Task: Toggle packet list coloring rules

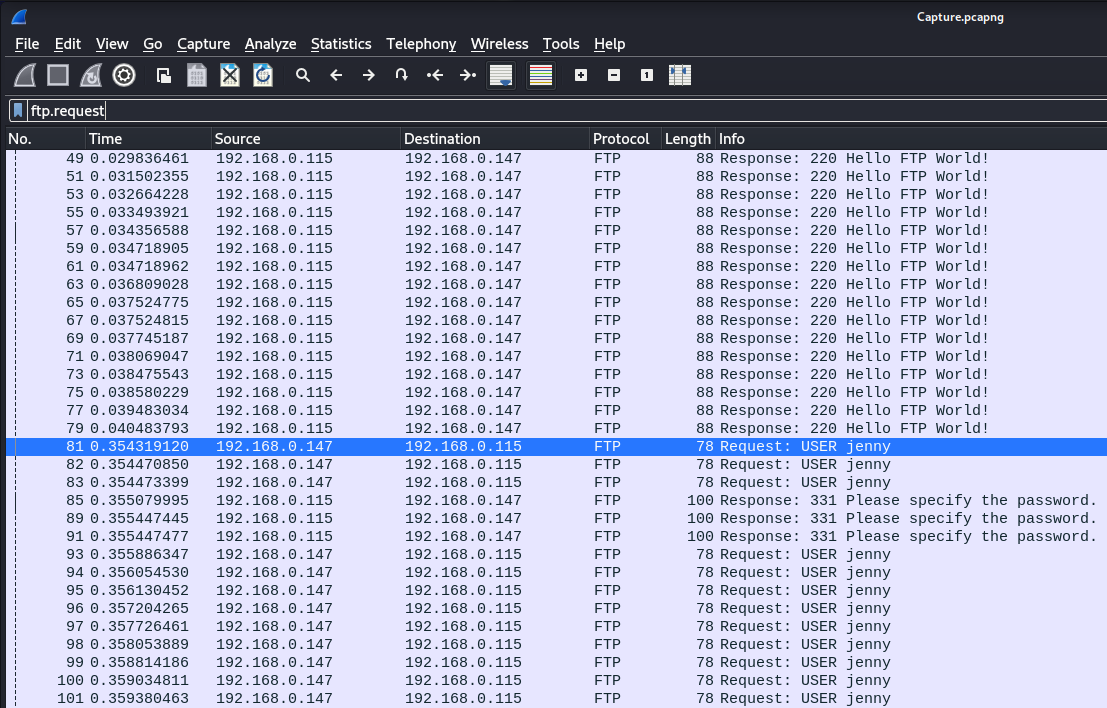Action: [541, 75]
